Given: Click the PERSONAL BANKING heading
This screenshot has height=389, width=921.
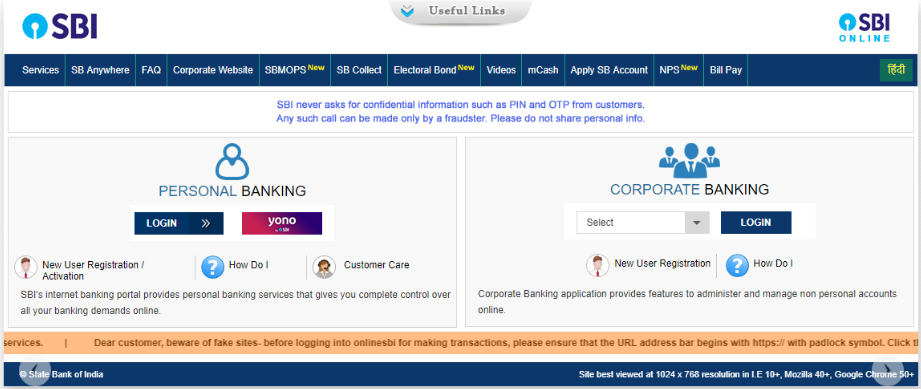Looking at the screenshot, I should (x=232, y=191).
